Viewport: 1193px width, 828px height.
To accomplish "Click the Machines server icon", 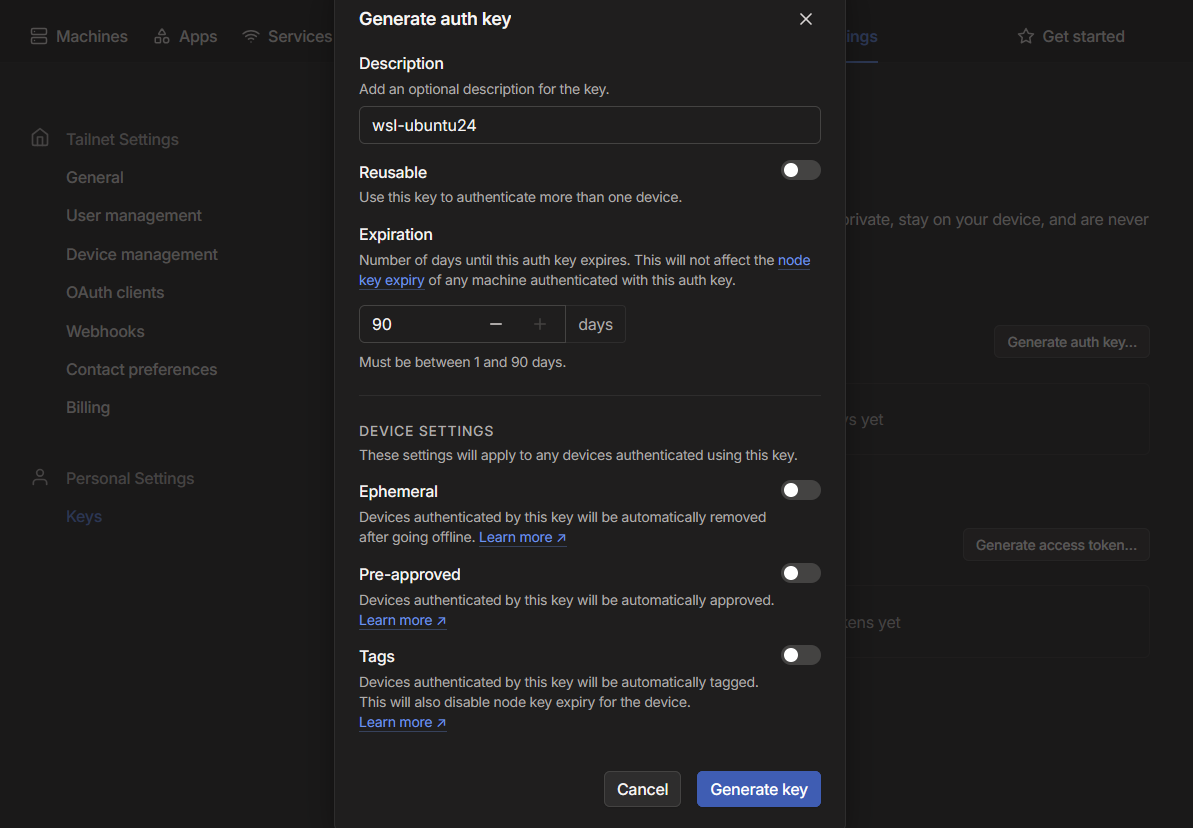I will pyautogui.click(x=39, y=36).
